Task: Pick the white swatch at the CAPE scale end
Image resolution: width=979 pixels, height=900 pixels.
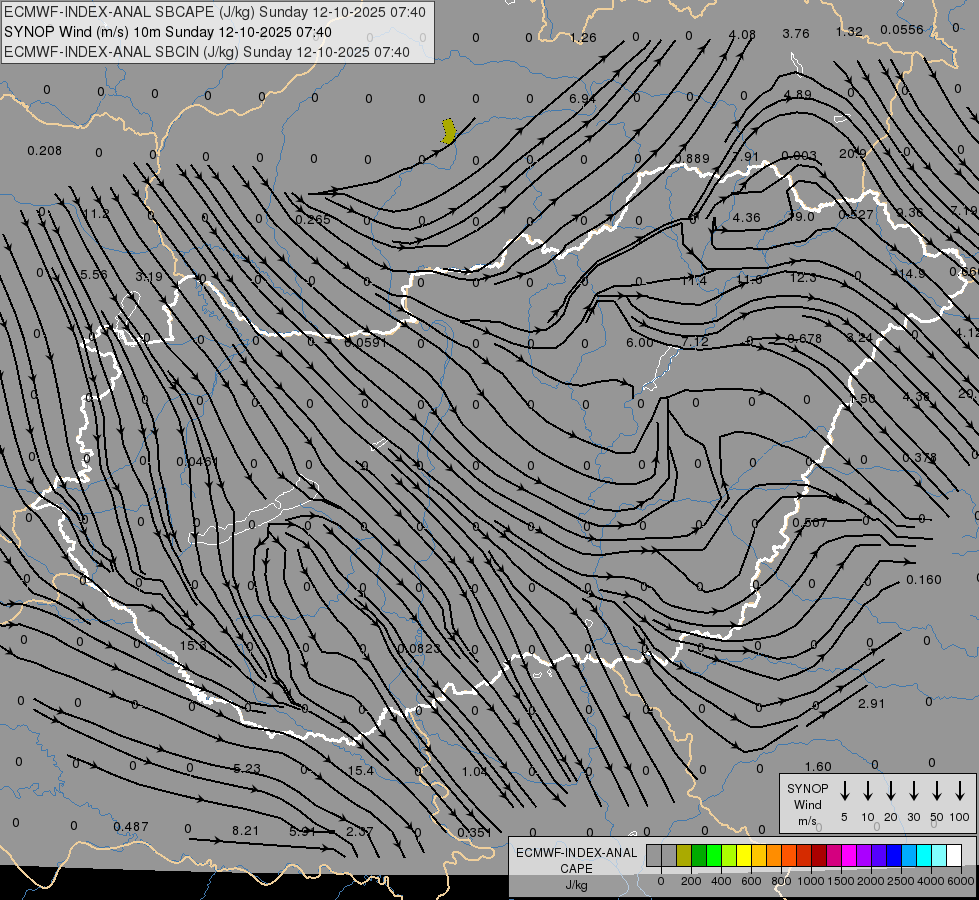Action: [954, 856]
